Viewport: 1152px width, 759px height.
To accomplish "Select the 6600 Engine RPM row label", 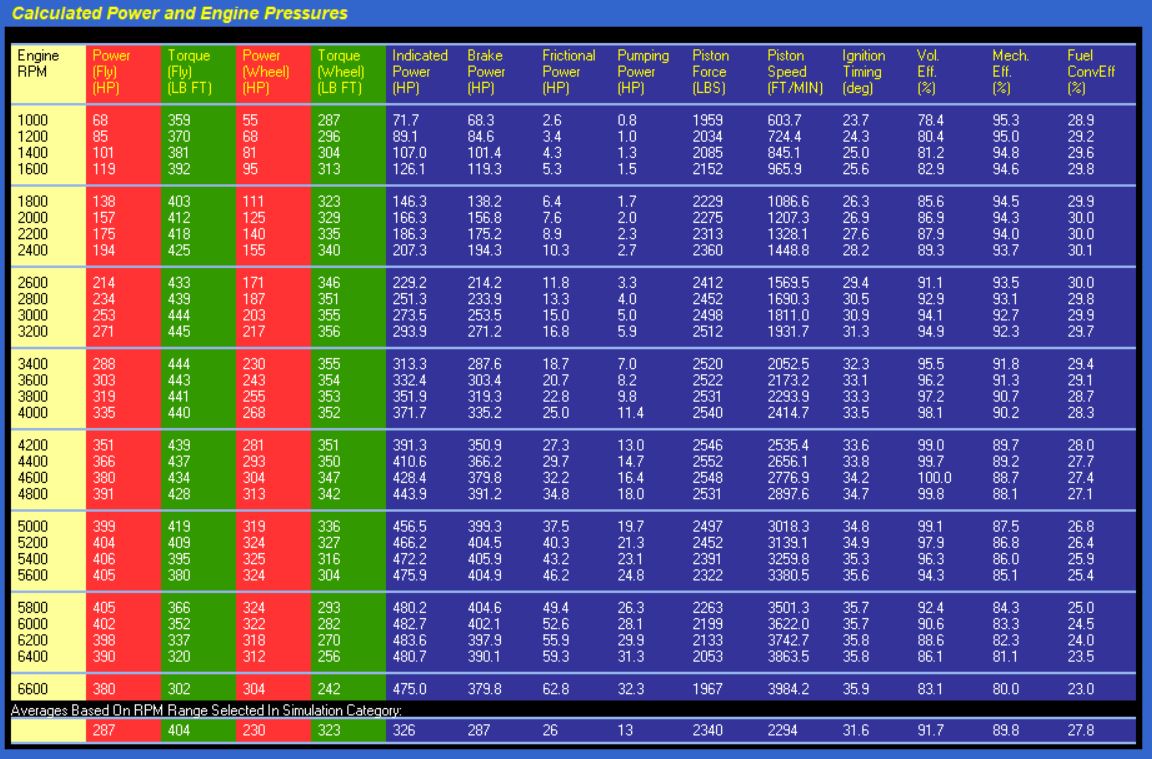I will 32,688.
